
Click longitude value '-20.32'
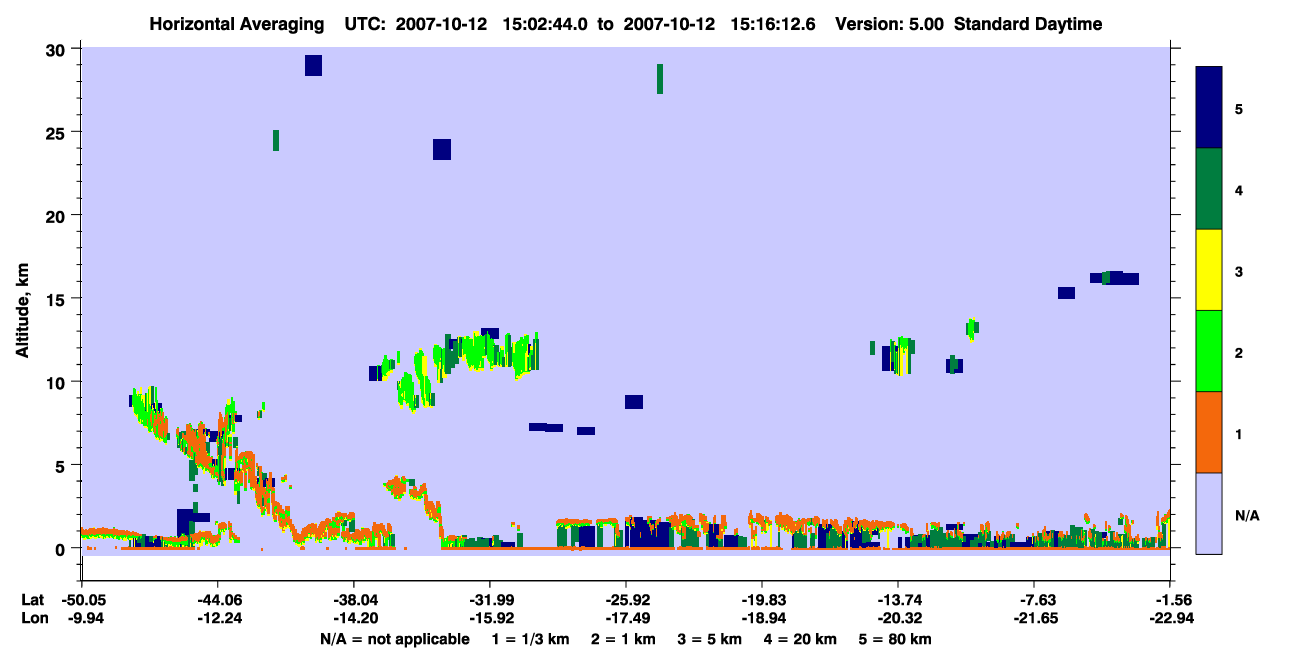tap(898, 618)
